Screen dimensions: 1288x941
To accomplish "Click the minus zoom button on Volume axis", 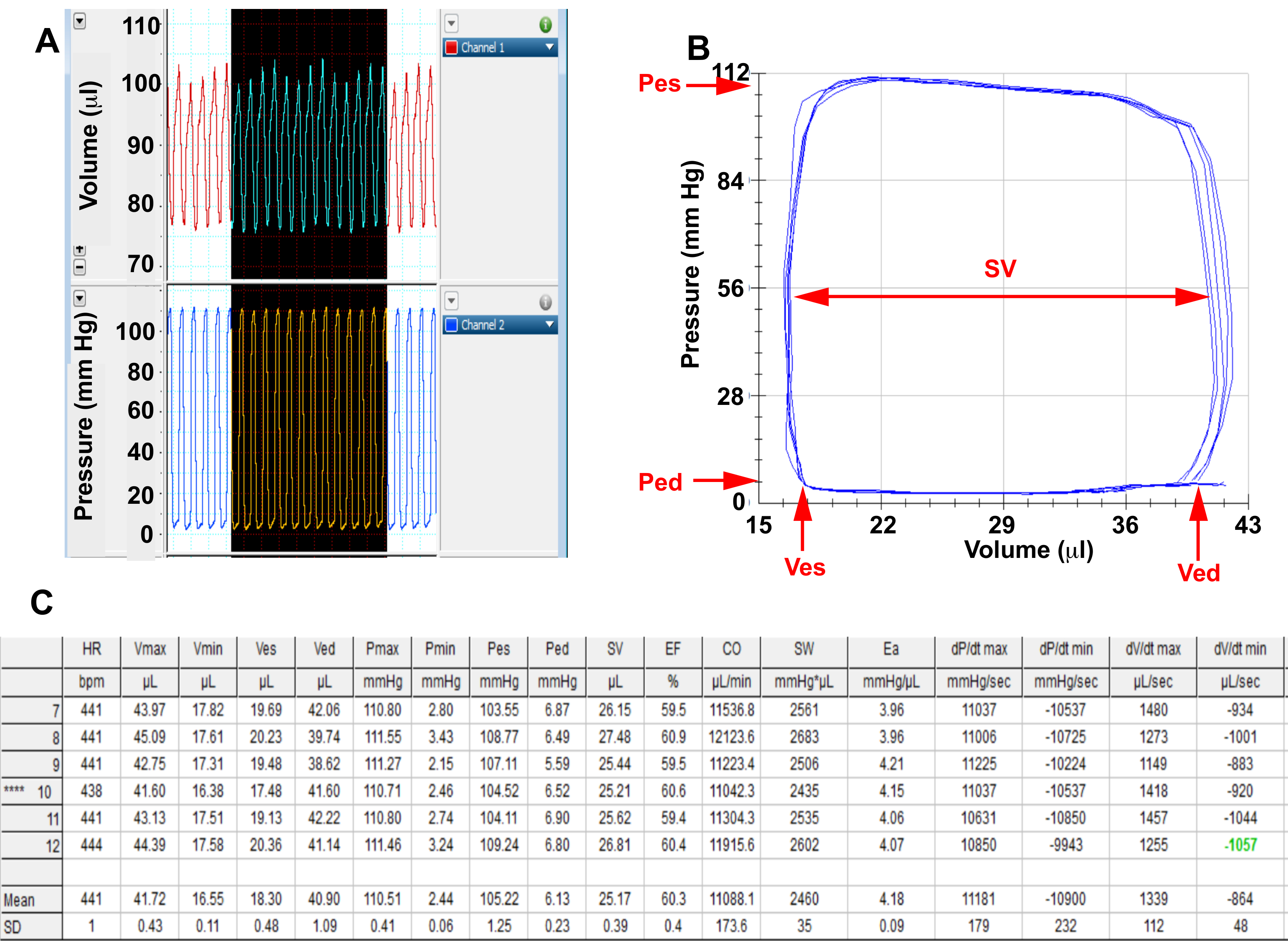I will point(80,267).
